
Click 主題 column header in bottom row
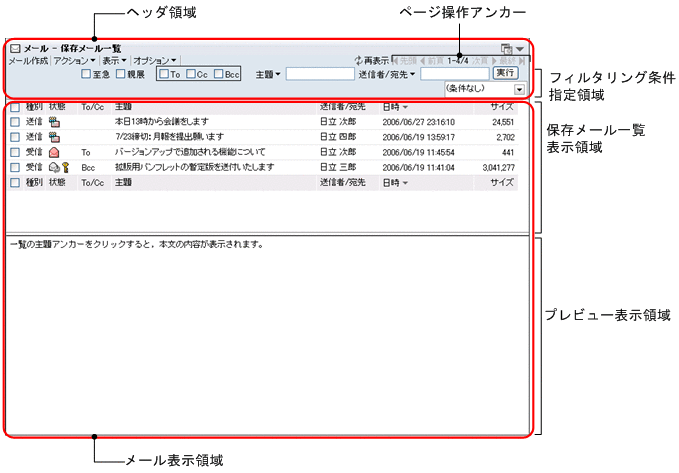point(123,183)
